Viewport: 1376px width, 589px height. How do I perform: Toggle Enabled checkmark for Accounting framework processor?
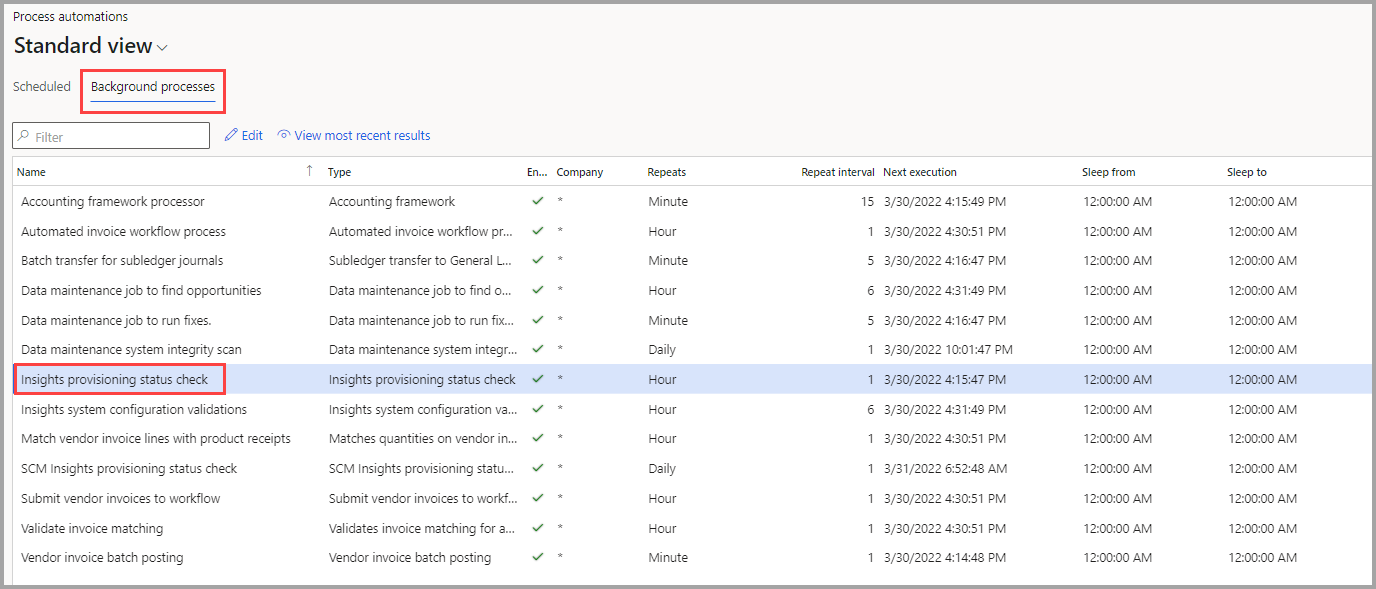[x=538, y=201]
